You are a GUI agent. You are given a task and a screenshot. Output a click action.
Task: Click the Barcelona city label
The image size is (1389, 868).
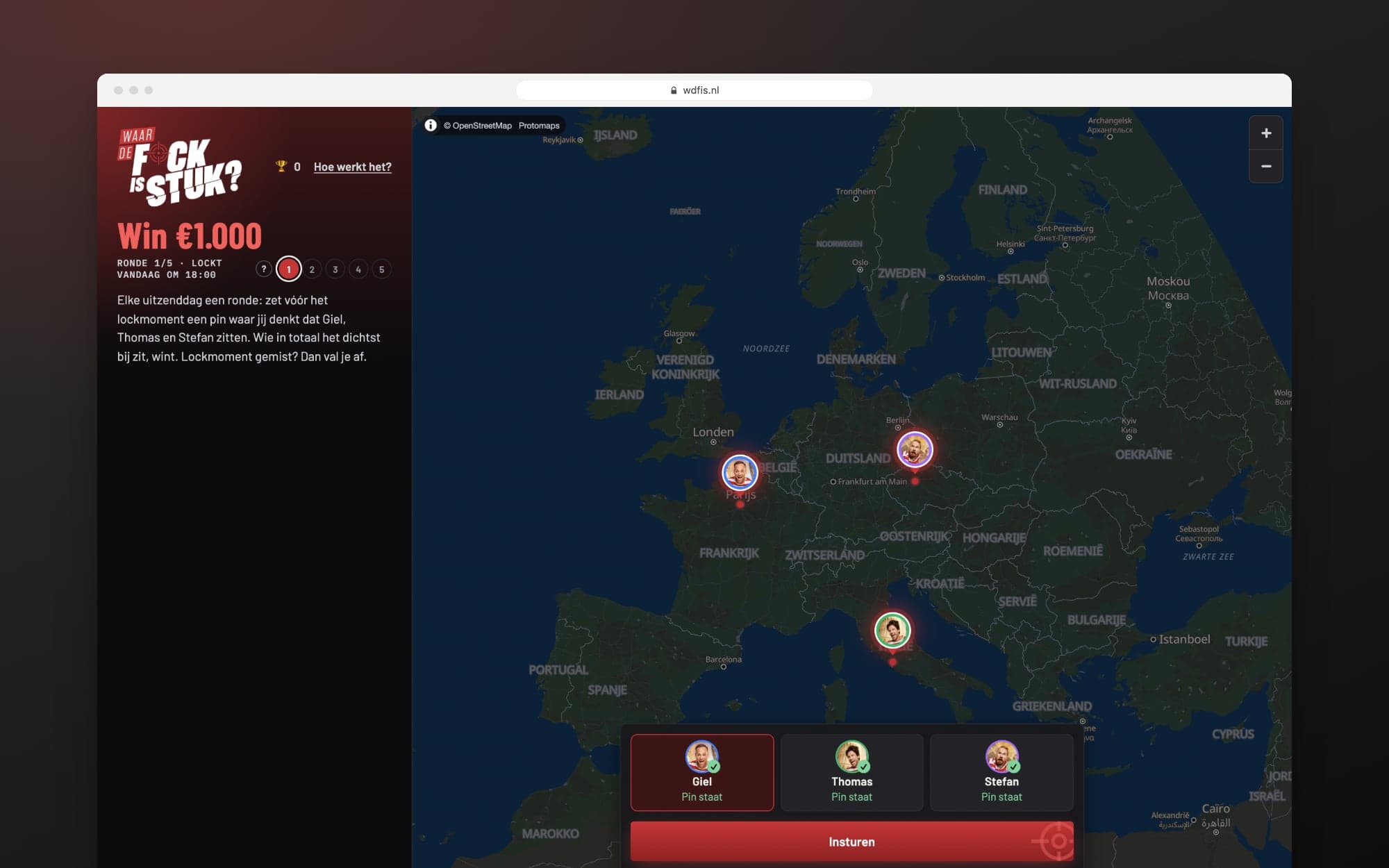tap(724, 660)
